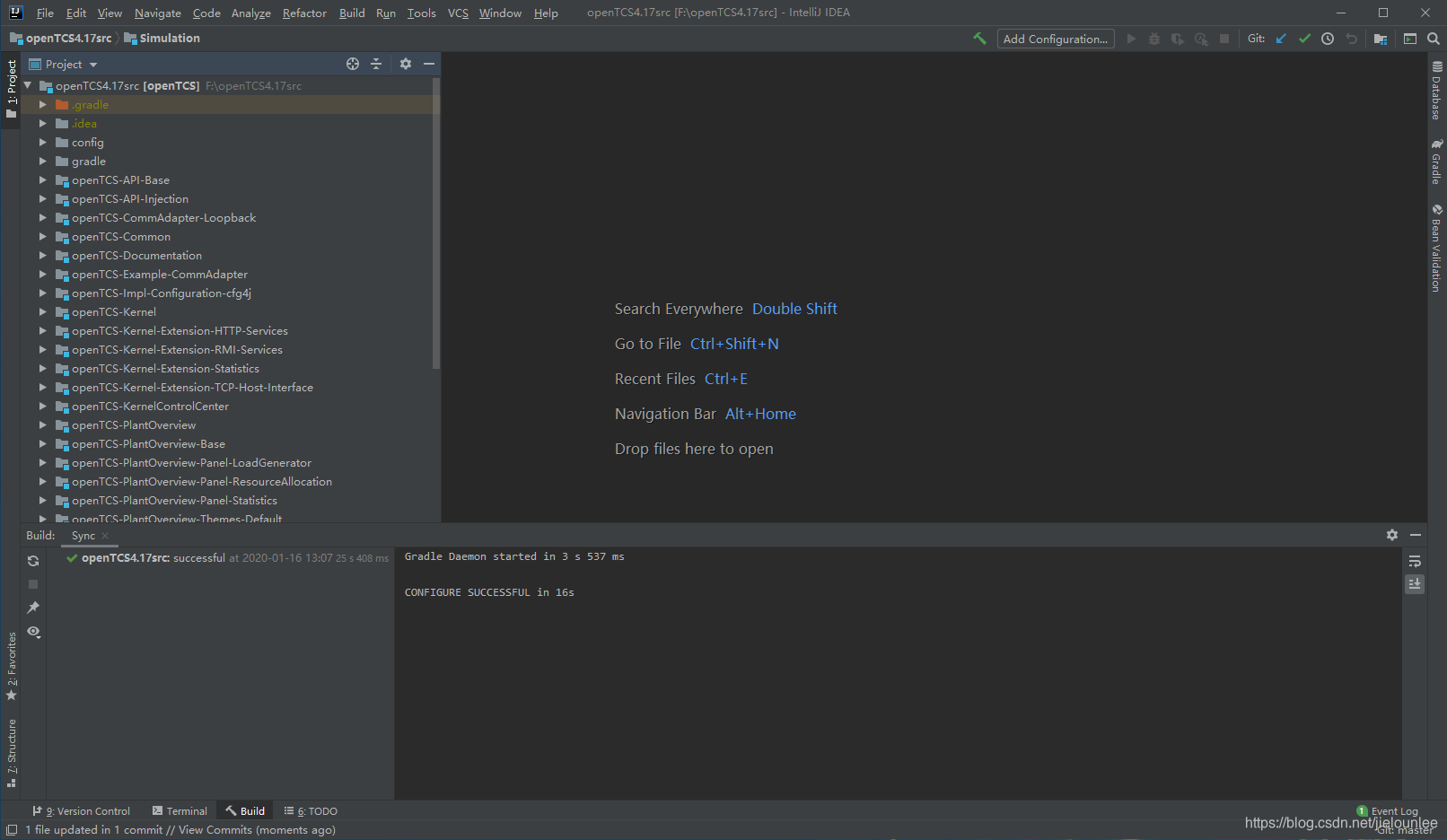Click Collapse All icon in Project panel

click(x=376, y=64)
